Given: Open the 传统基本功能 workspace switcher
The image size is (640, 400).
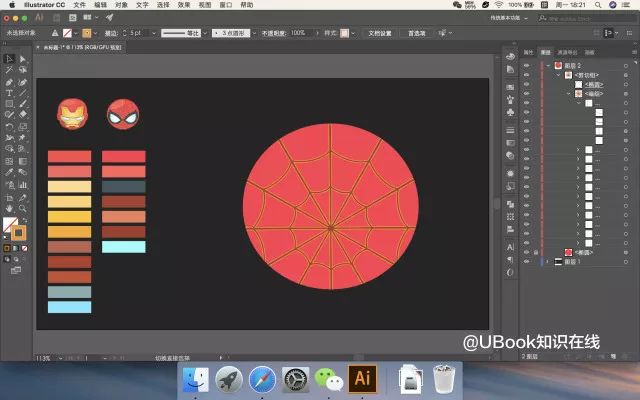Looking at the screenshot, I should 509,18.
